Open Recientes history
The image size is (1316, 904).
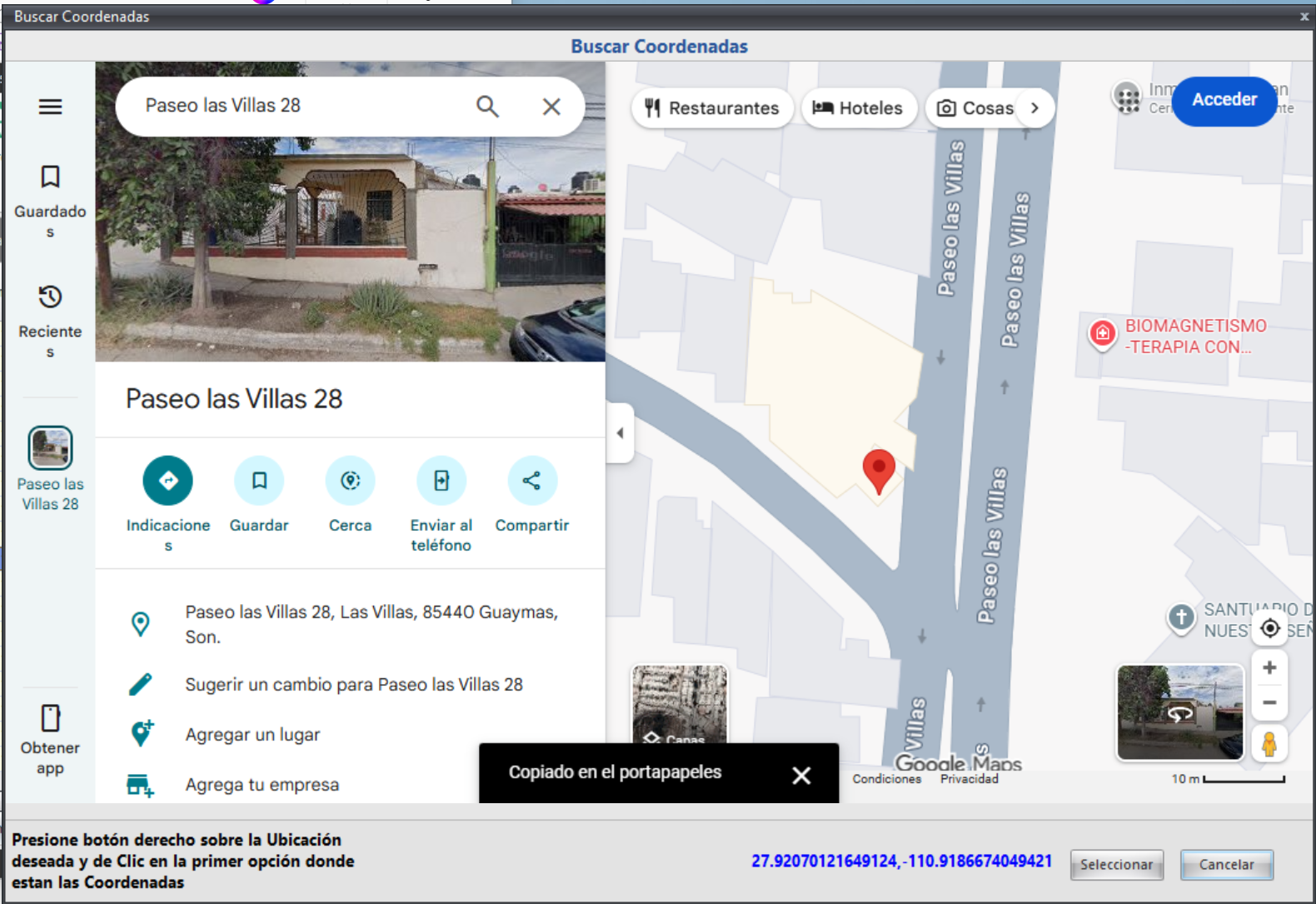(50, 322)
